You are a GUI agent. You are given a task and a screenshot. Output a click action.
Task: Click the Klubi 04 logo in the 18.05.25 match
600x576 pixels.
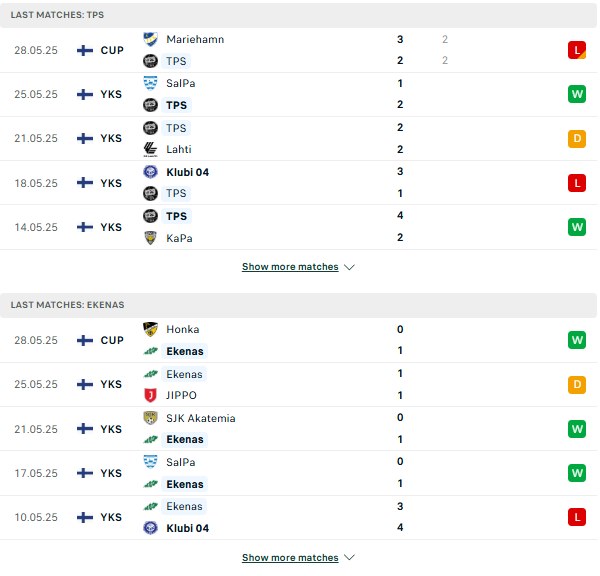(150, 172)
